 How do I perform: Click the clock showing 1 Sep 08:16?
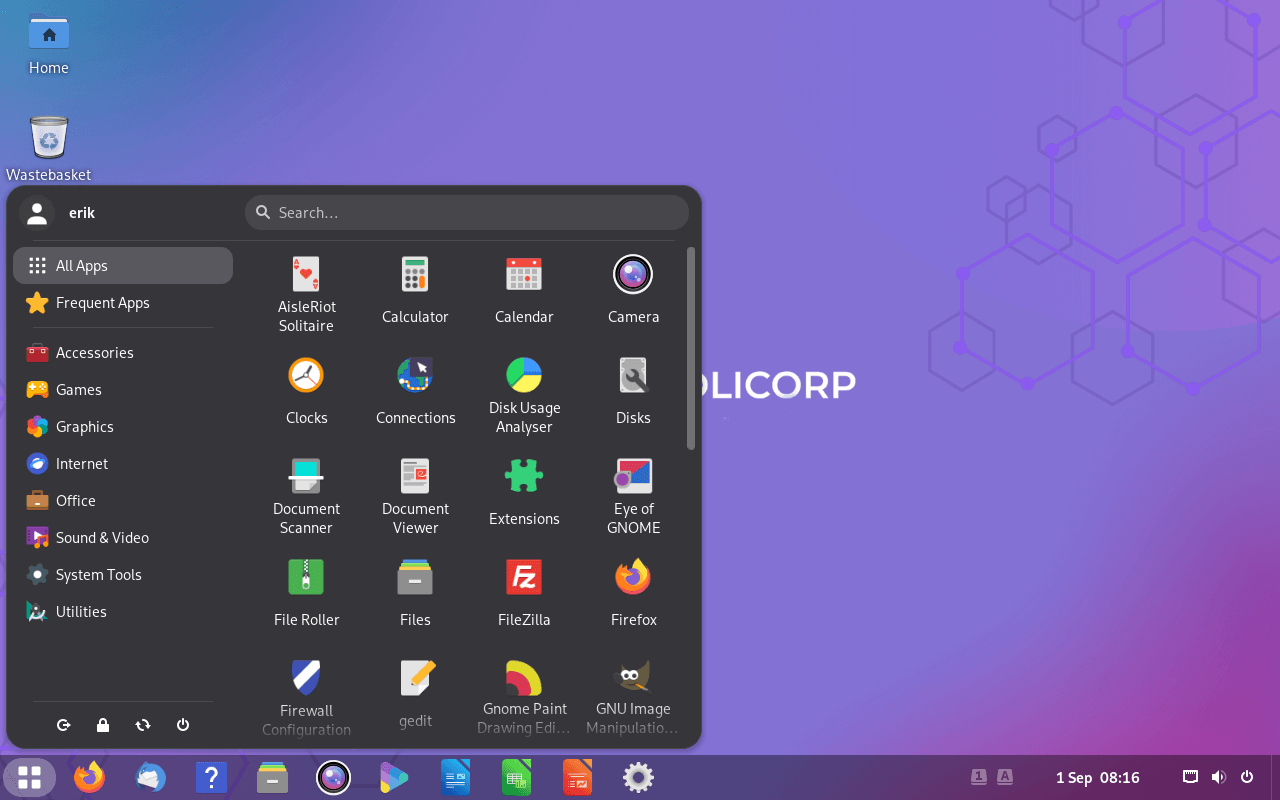pyautogui.click(x=1098, y=777)
